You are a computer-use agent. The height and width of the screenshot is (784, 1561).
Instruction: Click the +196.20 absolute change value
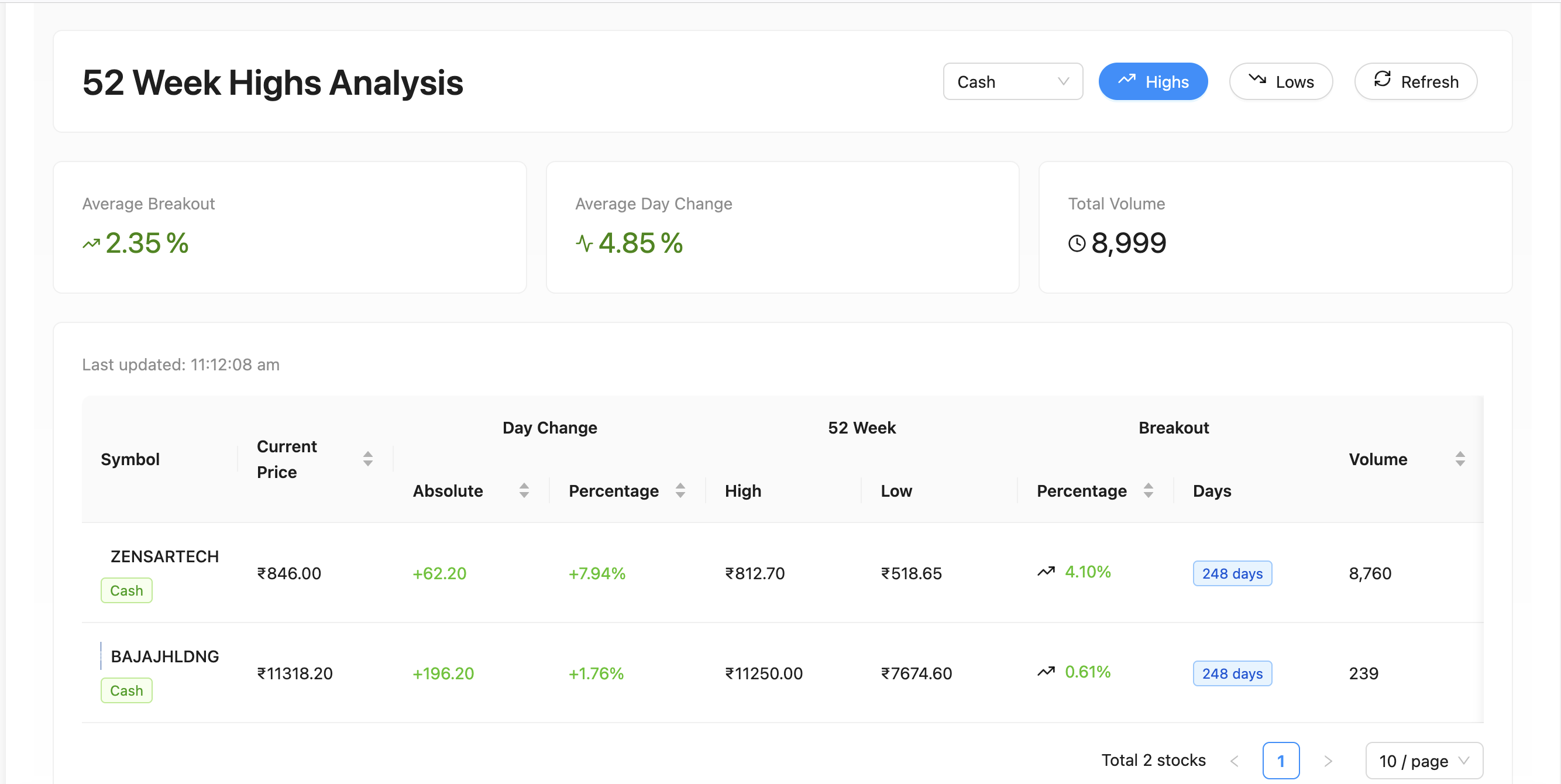(x=443, y=673)
